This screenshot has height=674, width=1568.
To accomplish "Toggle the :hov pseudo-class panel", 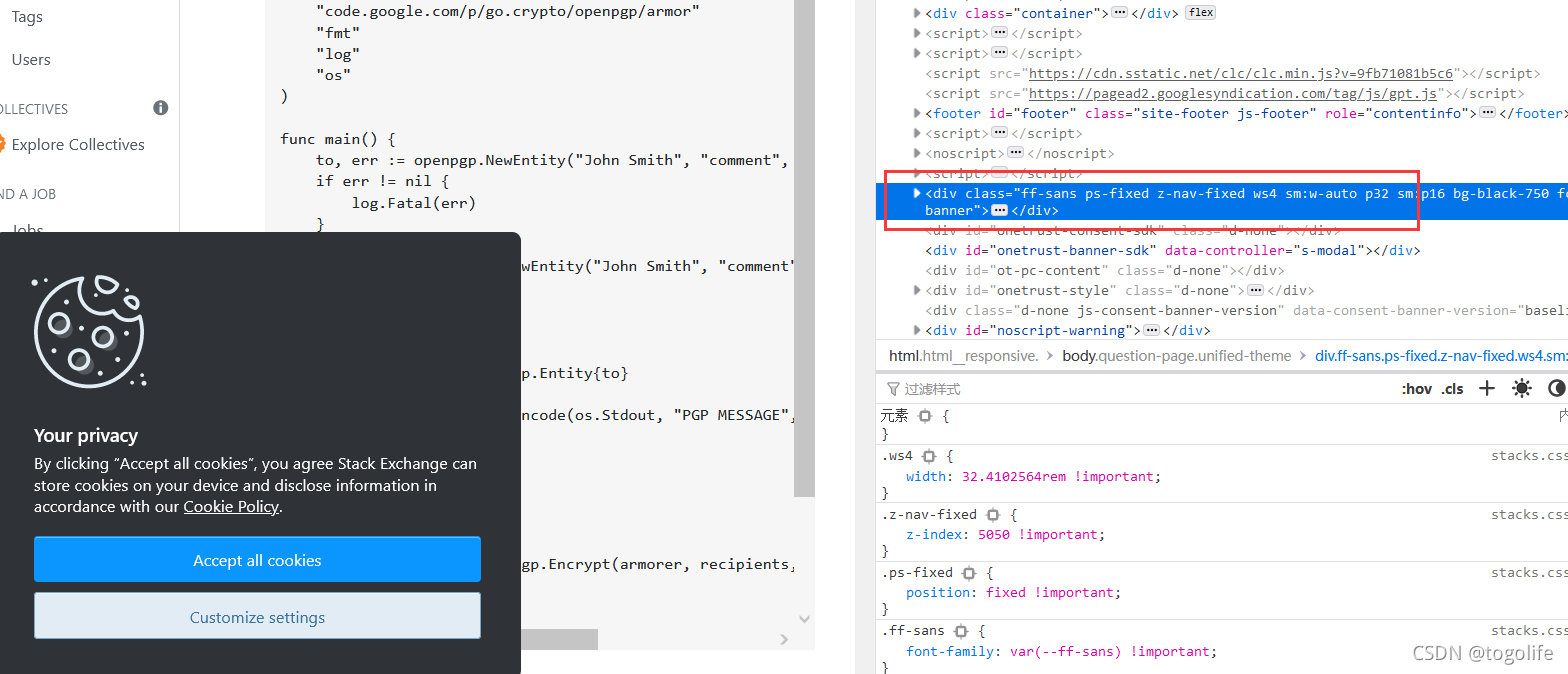I will coord(1416,389).
